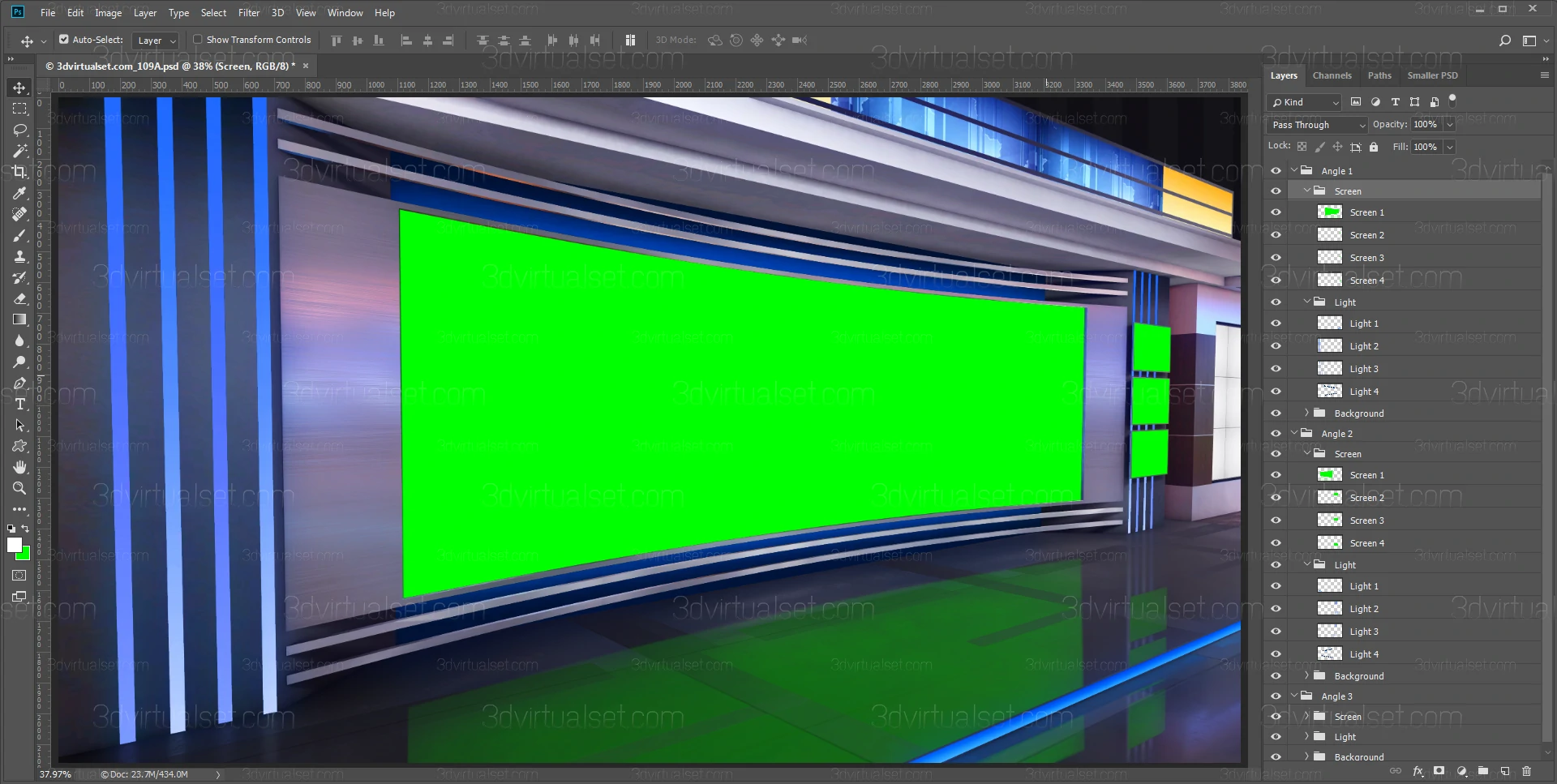Select the Gradient tool
Viewport: 1557px width, 784px height.
pyautogui.click(x=19, y=319)
